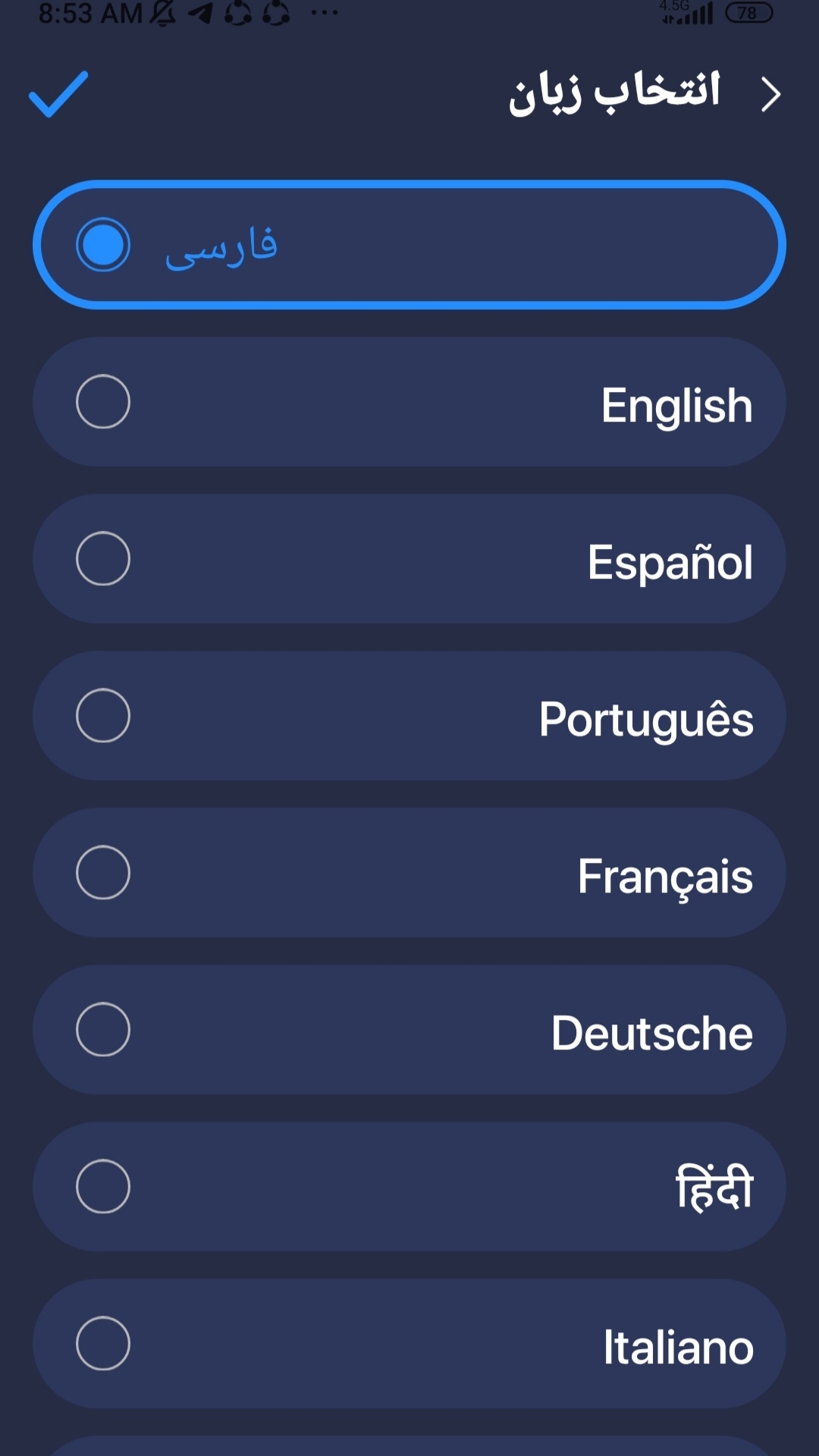Tap the partially visible row below Italiano
Viewport: 819px width, 1456px height.
pyautogui.click(x=409, y=1445)
